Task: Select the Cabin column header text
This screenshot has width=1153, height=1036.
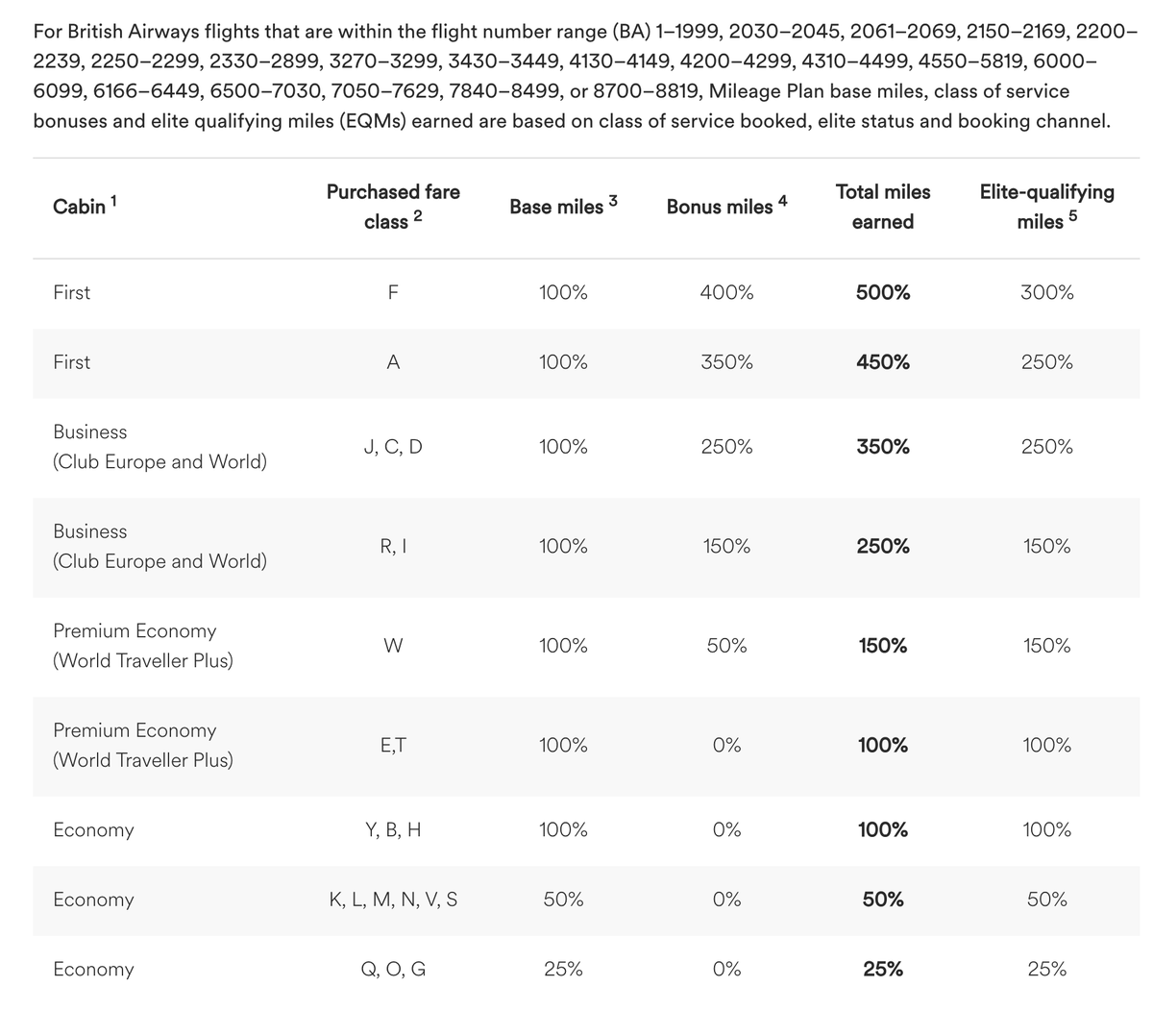Action: pyautogui.click(x=79, y=207)
